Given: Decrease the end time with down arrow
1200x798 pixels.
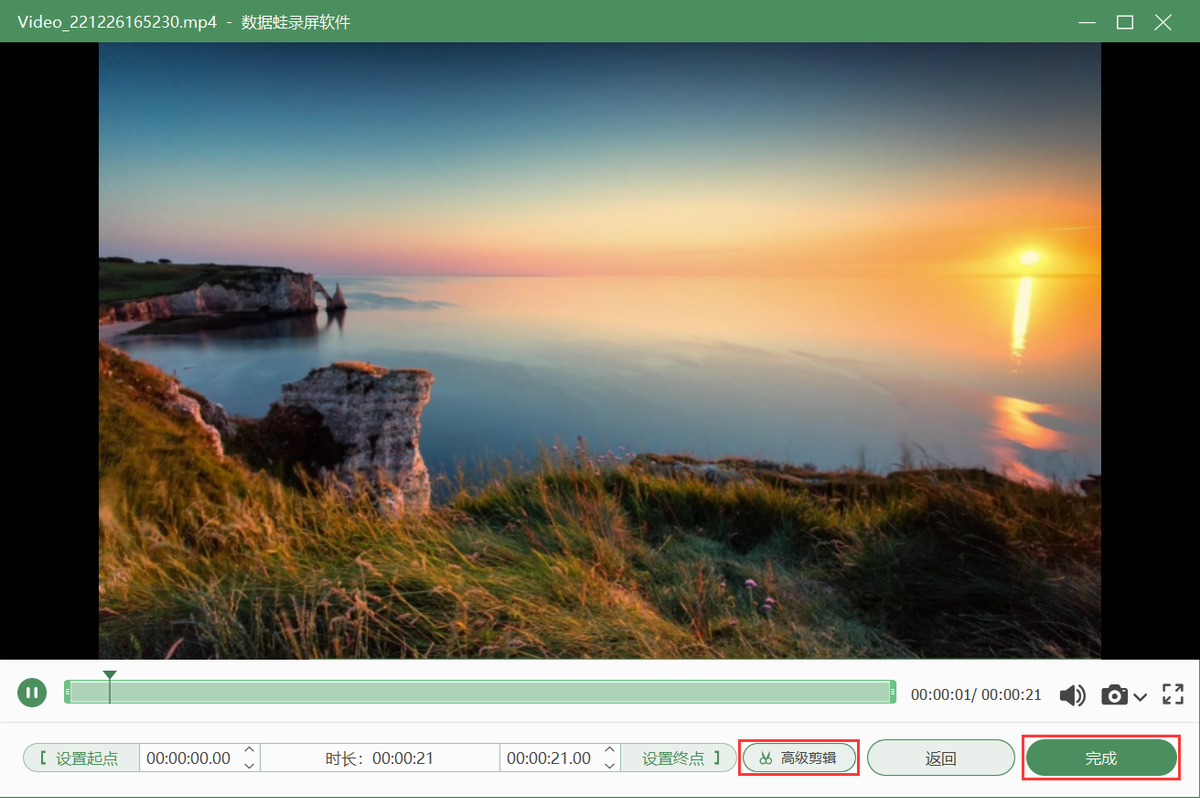Looking at the screenshot, I should (x=610, y=765).
